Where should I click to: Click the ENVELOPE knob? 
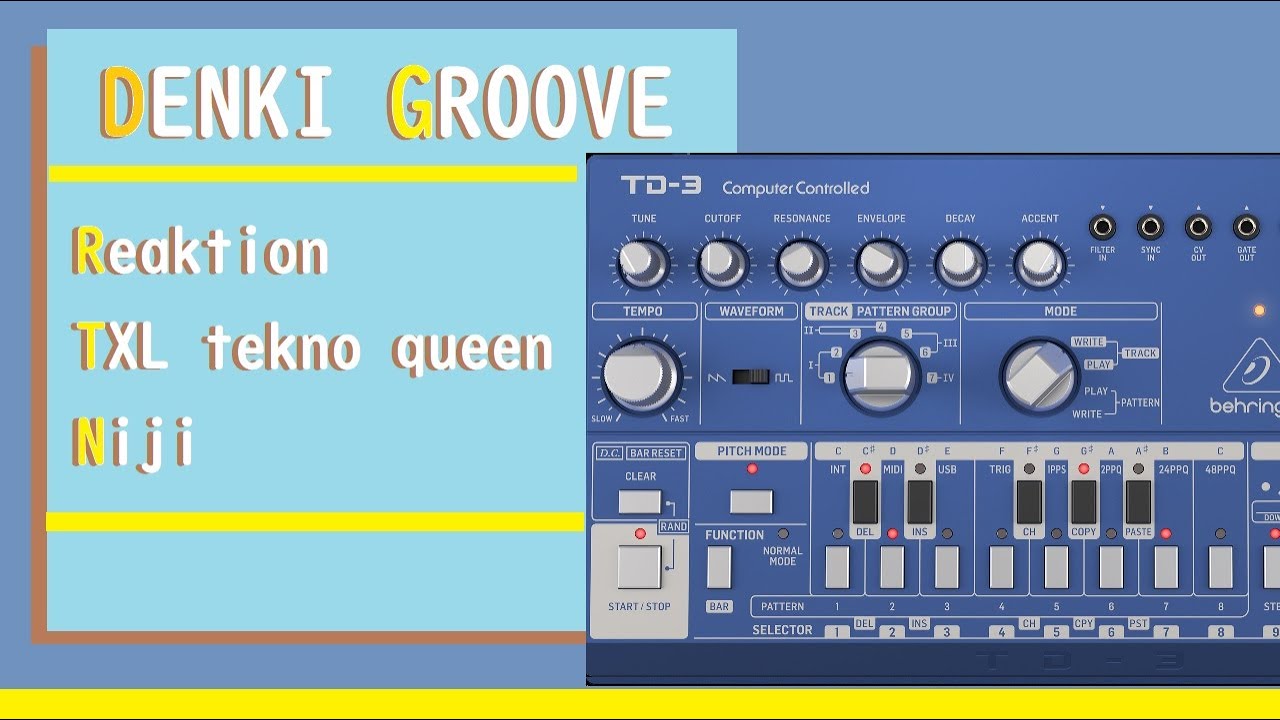click(880, 264)
